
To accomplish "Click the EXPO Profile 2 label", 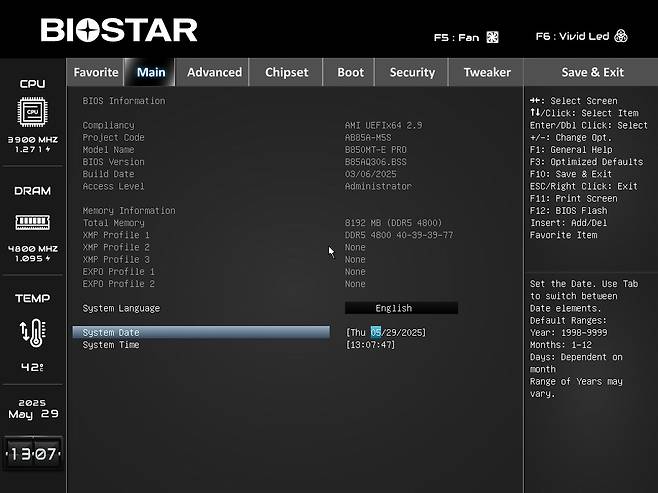I will tap(118, 284).
